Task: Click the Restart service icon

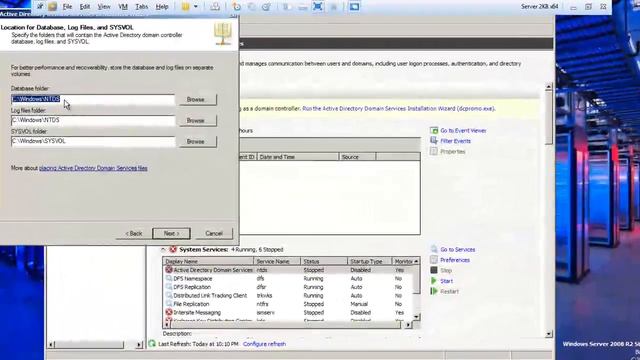Action: click(x=434, y=291)
